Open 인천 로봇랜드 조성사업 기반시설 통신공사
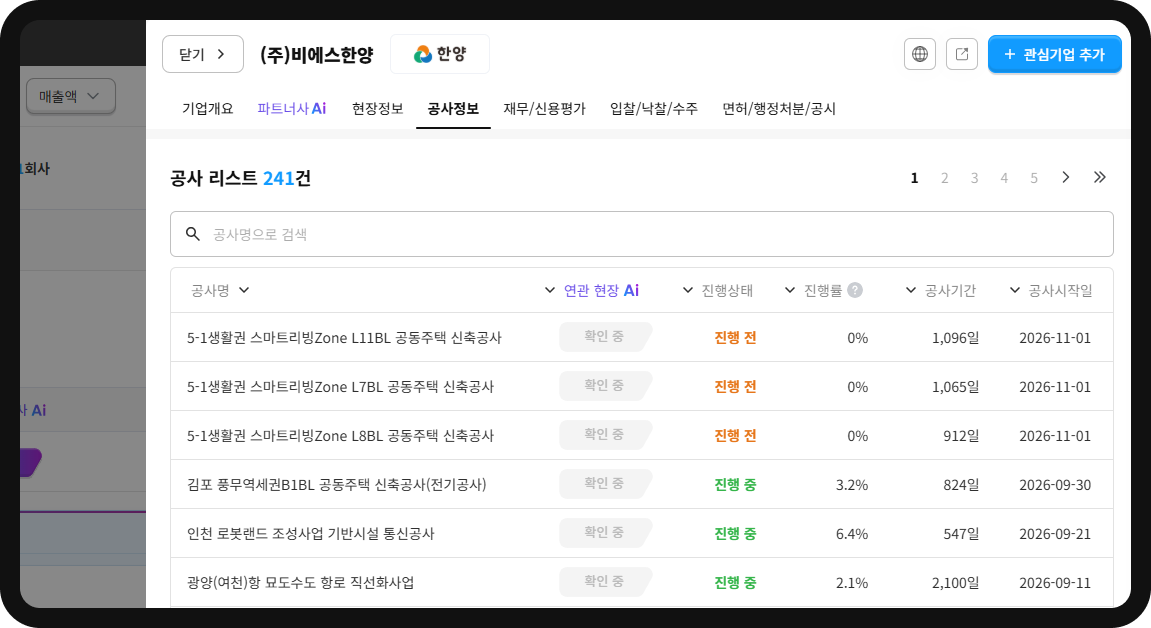Screen dimensions: 1151x628 coord(311,534)
